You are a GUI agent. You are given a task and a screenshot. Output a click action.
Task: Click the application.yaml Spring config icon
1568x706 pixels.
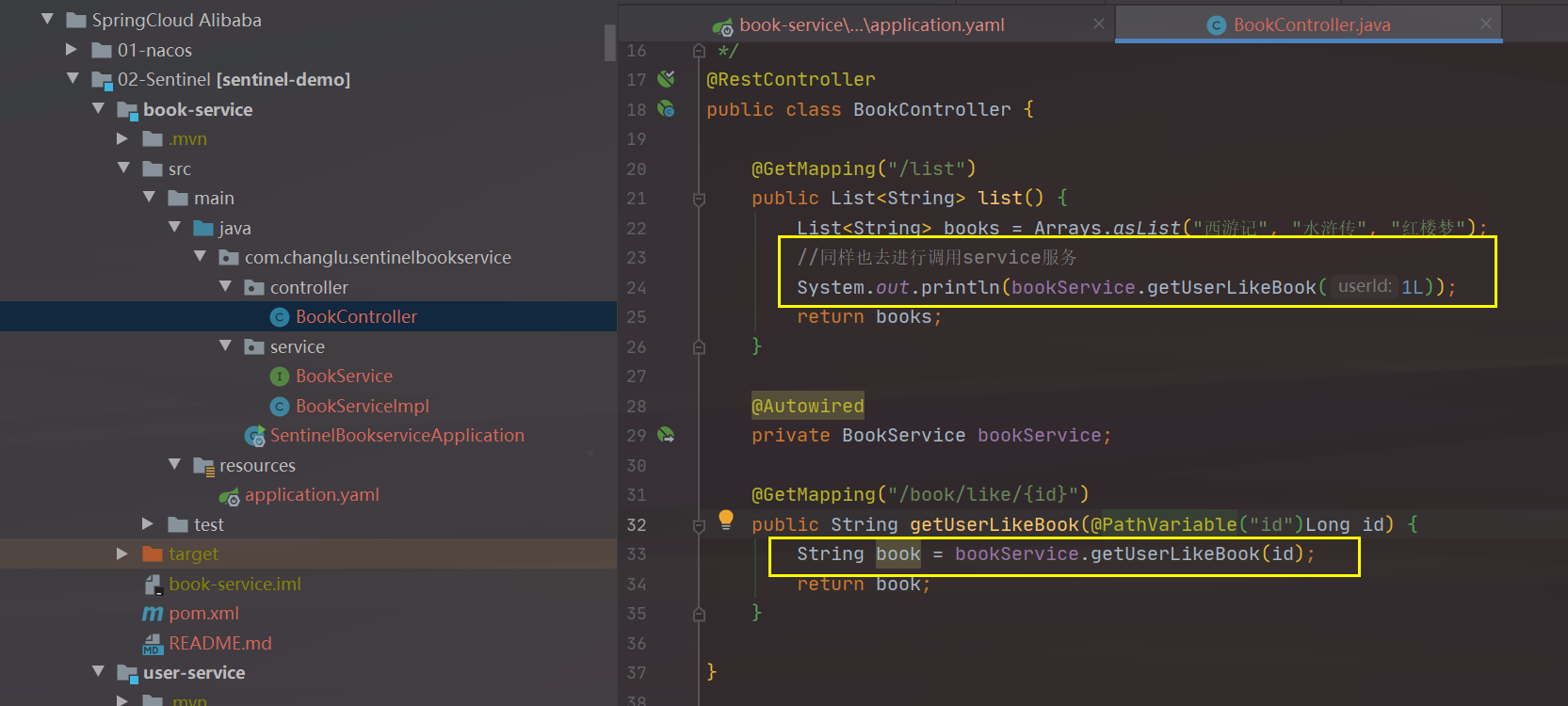pyautogui.click(x=229, y=495)
